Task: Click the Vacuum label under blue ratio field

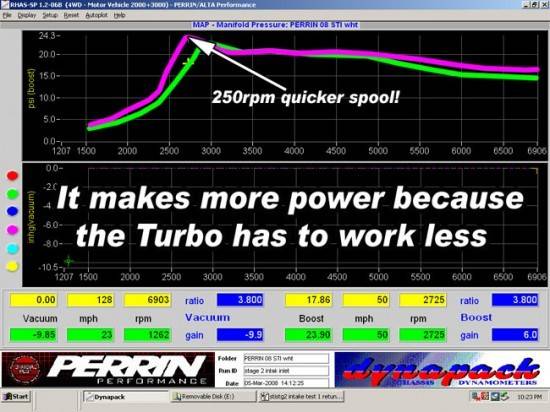Action: click(207, 317)
